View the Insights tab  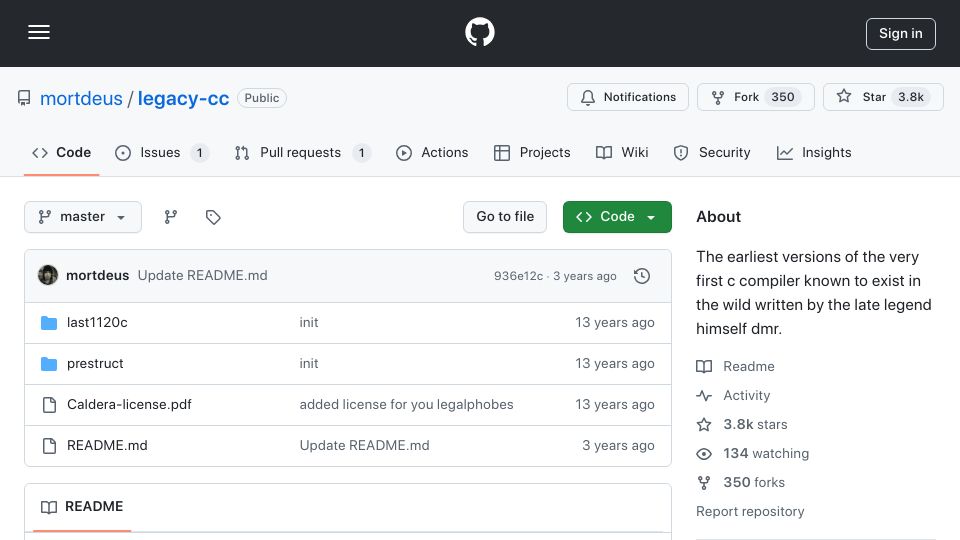click(814, 152)
